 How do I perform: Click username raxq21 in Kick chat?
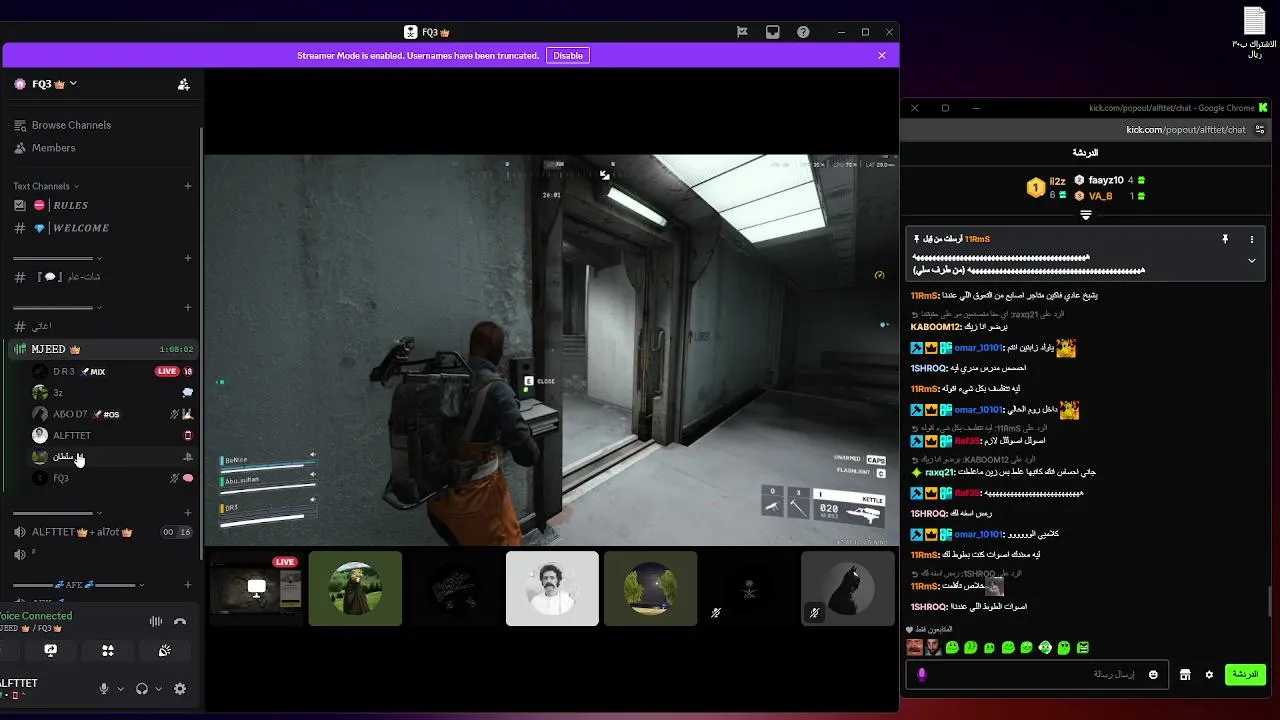pyautogui.click(x=939, y=472)
